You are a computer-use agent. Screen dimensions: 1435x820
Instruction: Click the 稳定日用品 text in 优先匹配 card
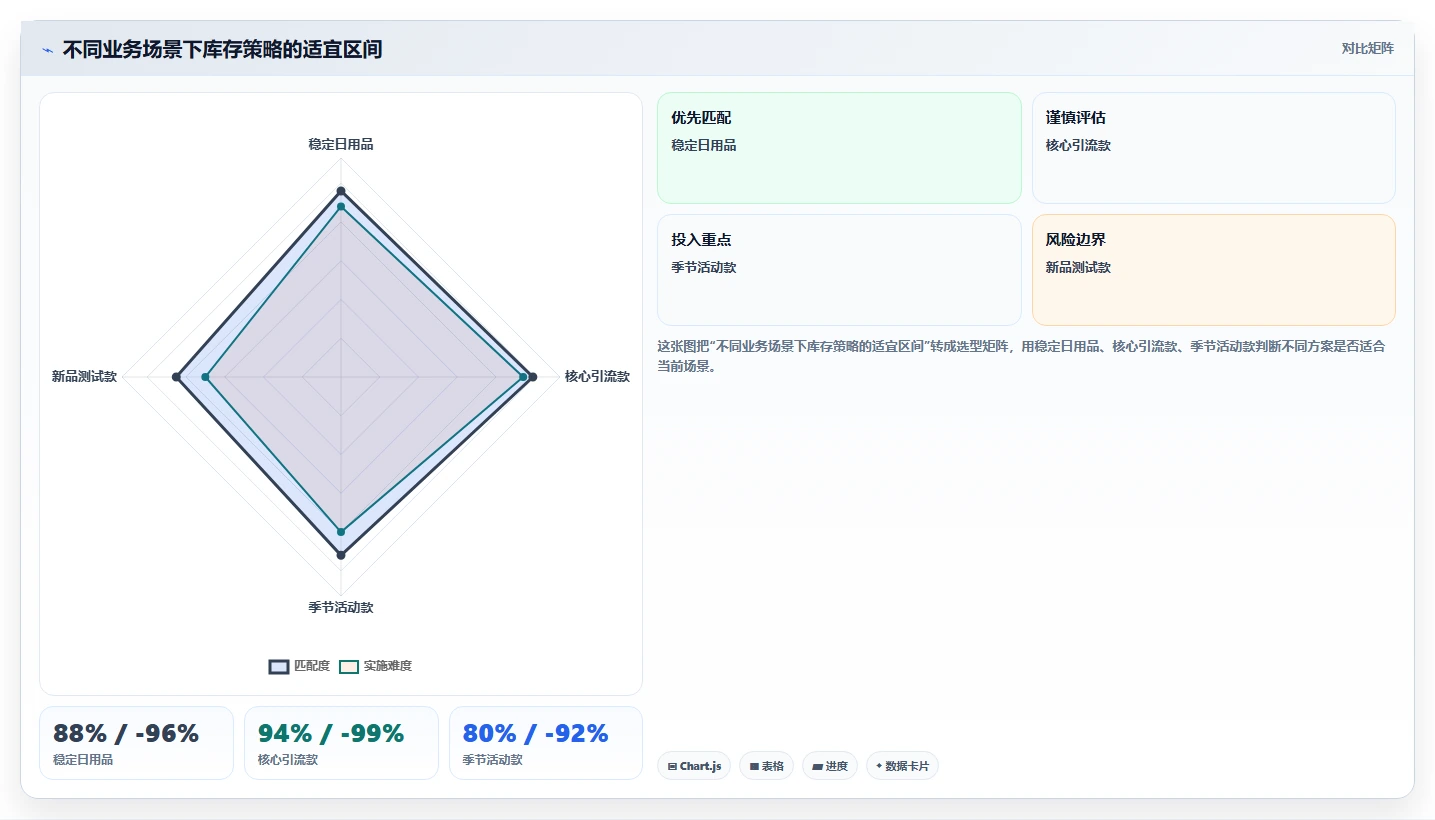[704, 145]
